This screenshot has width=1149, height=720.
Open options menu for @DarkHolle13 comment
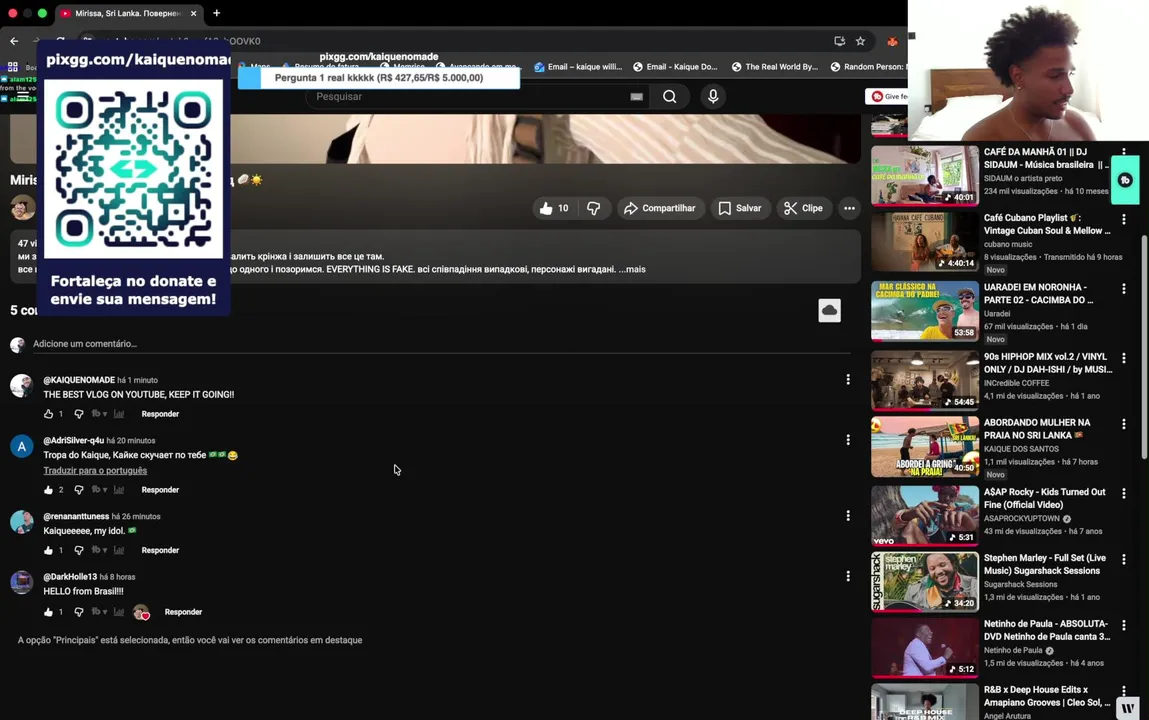tap(848, 576)
